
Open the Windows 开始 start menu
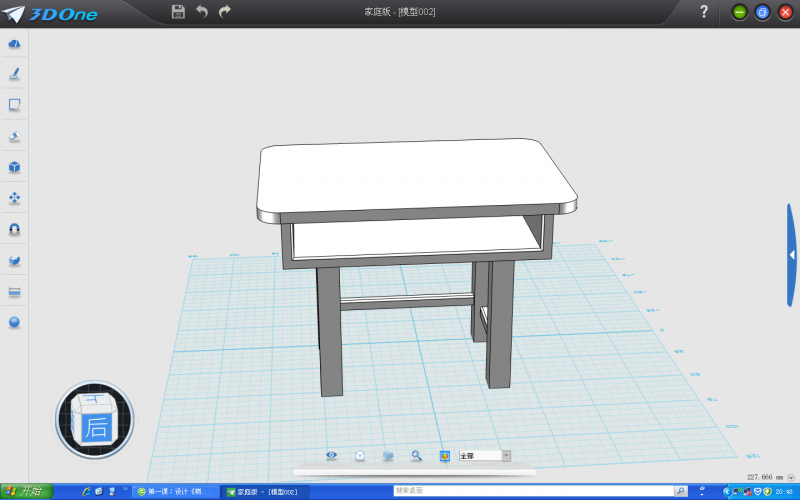click(x=27, y=492)
